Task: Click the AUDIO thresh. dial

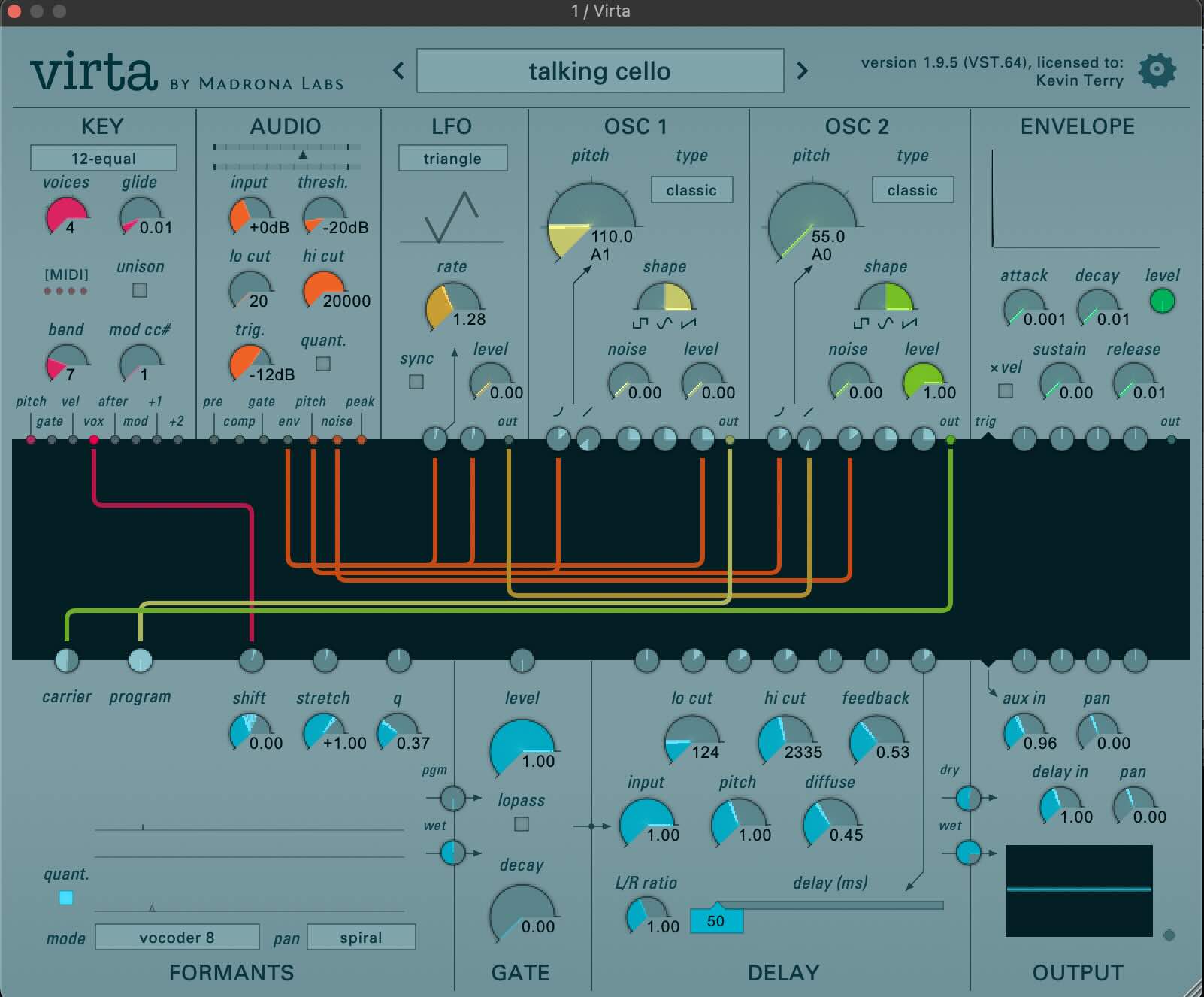Action: (323, 217)
